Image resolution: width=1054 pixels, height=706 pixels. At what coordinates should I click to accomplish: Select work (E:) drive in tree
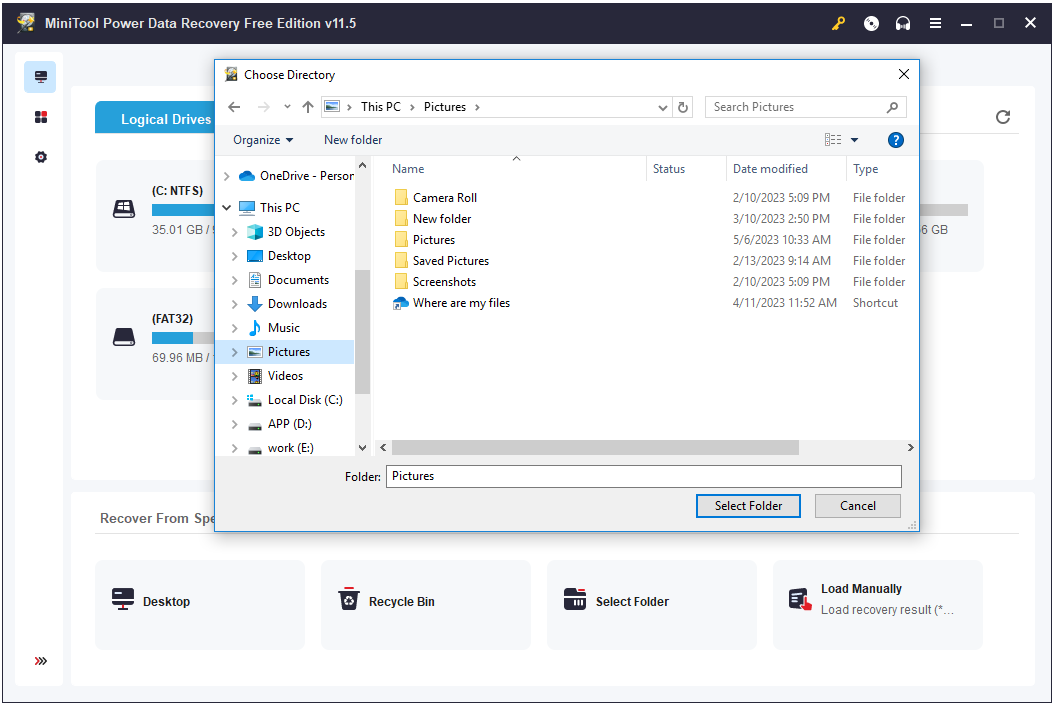point(290,448)
